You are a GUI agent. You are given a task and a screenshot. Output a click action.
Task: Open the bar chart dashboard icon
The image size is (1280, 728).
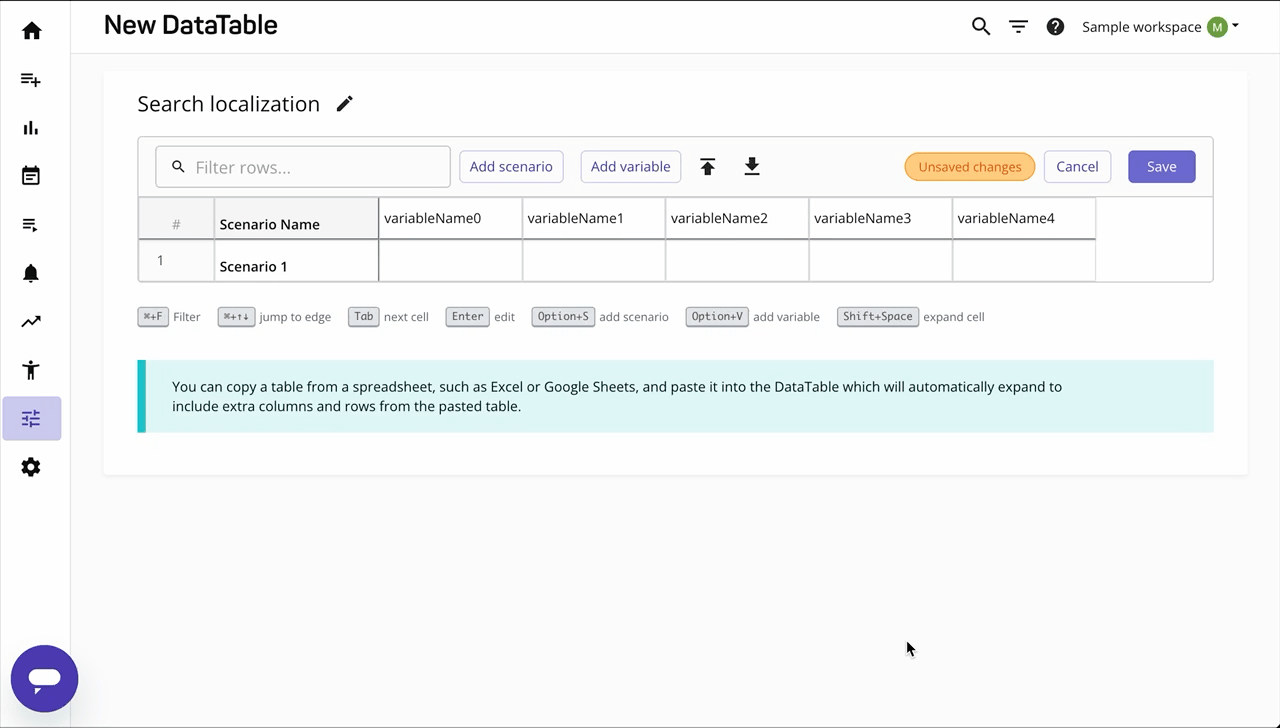coord(32,128)
